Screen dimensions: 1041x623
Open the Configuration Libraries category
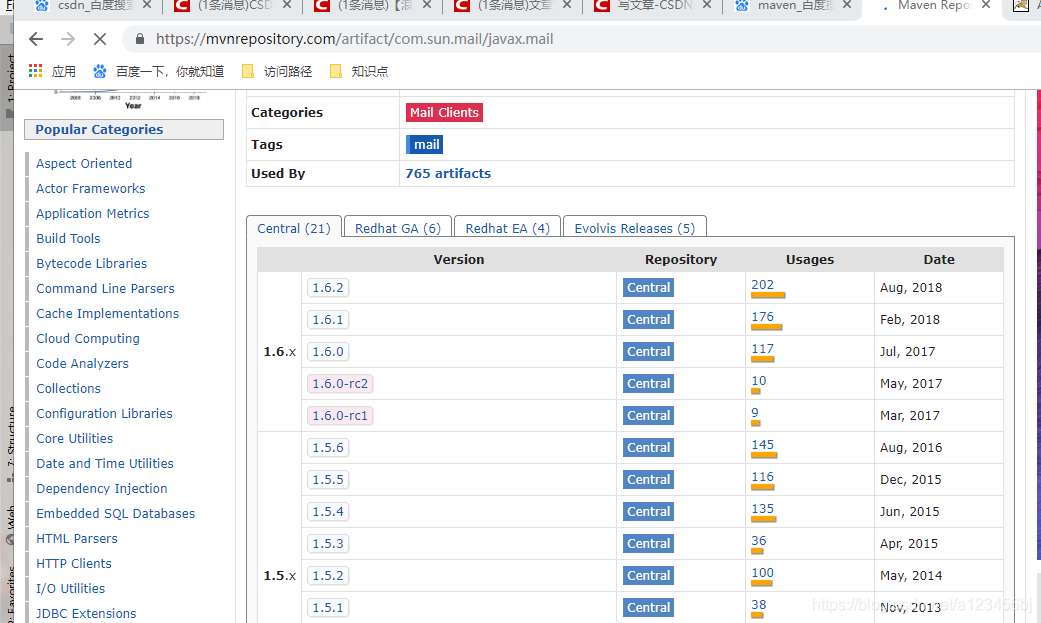(104, 414)
